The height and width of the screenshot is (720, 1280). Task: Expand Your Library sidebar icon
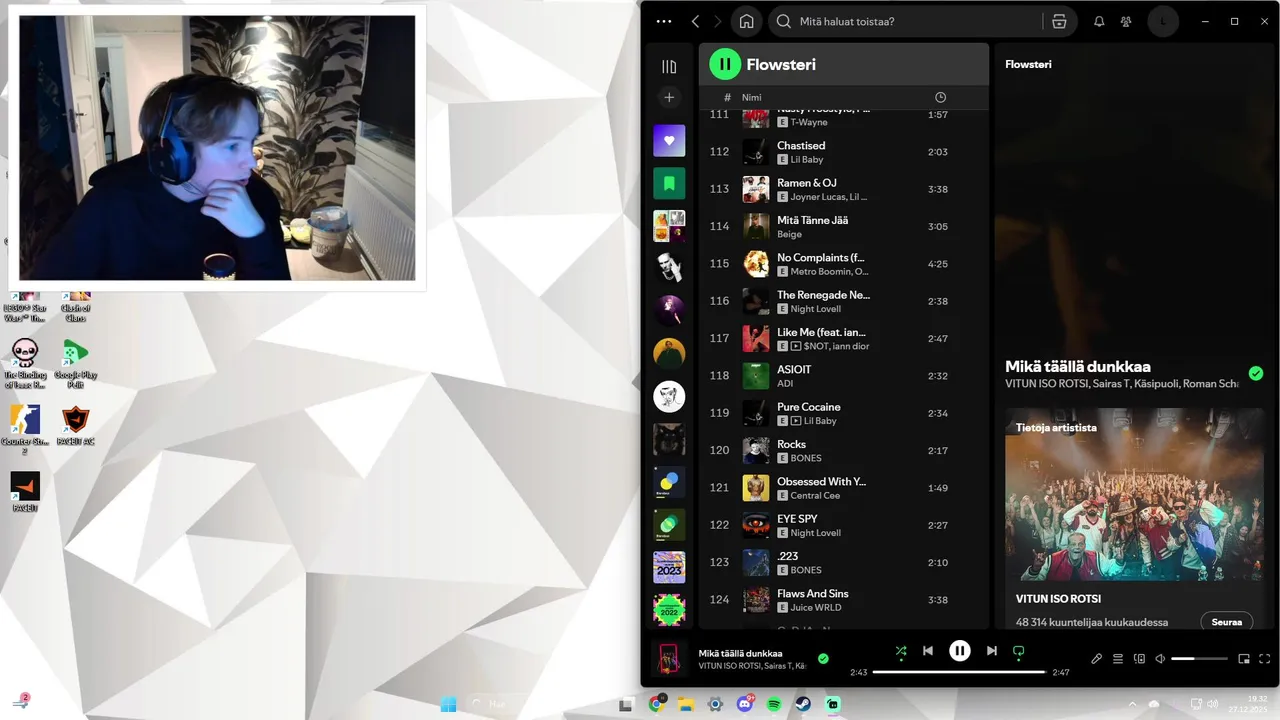coord(669,66)
